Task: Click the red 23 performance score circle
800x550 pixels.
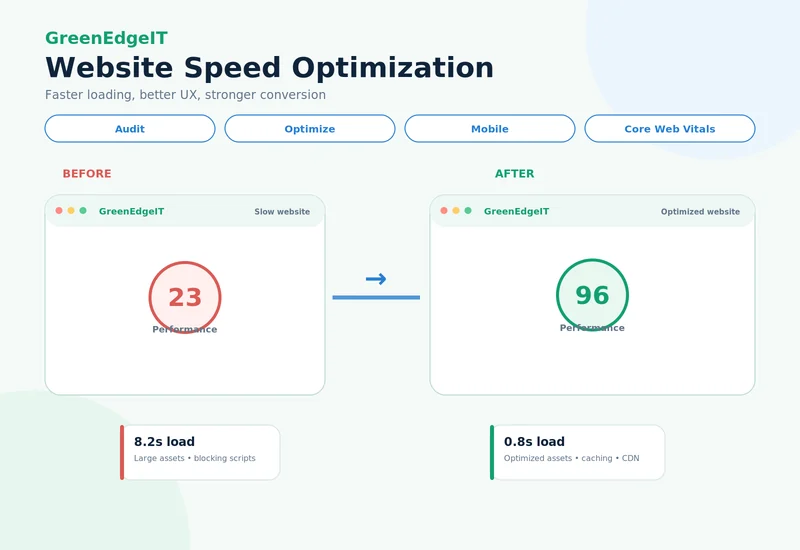Action: [185, 297]
